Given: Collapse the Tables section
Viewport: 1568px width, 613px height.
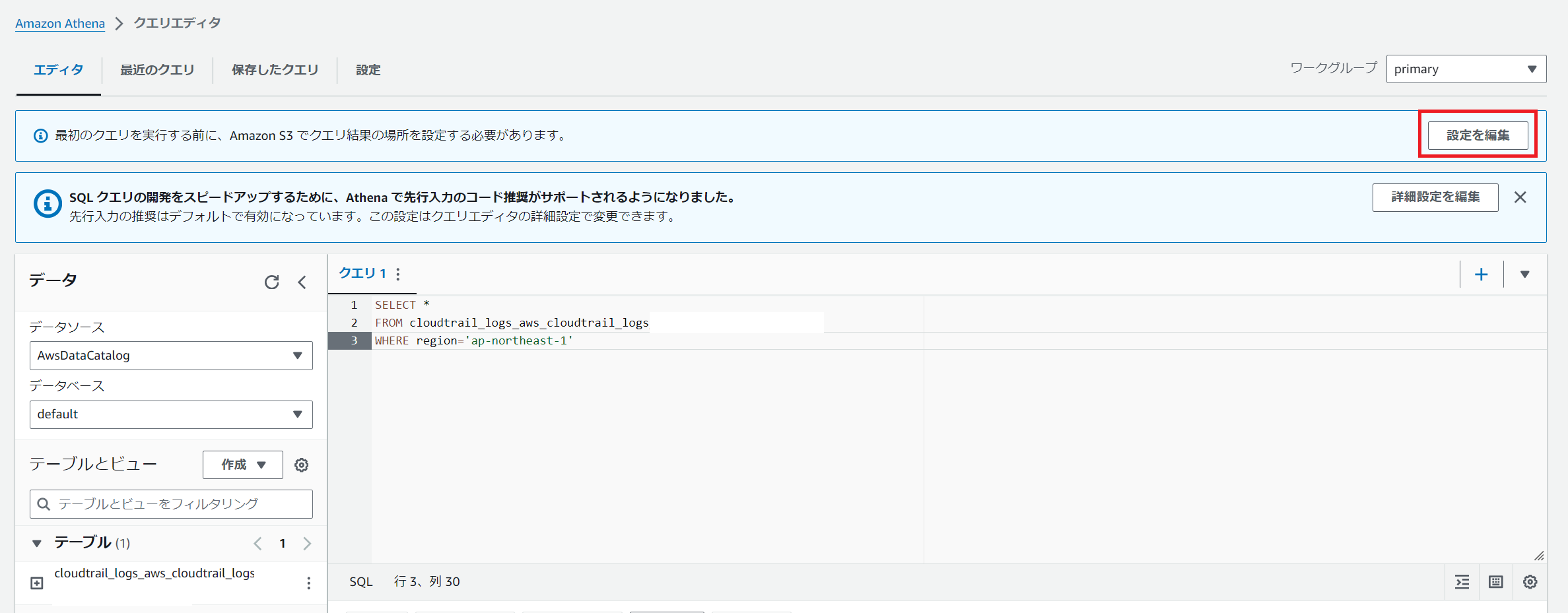Looking at the screenshot, I should pos(37,544).
